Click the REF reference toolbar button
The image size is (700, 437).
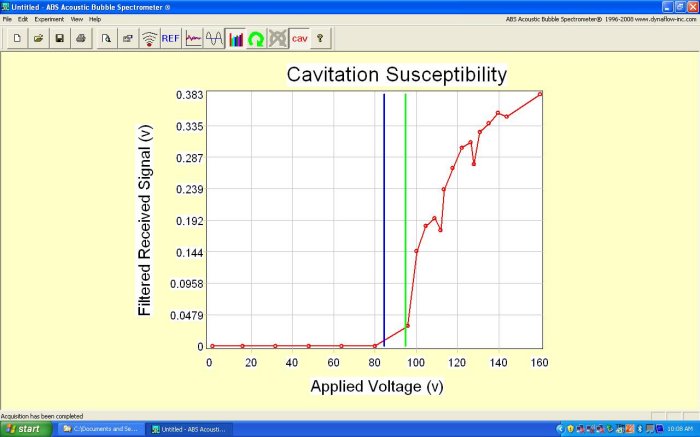pos(170,39)
